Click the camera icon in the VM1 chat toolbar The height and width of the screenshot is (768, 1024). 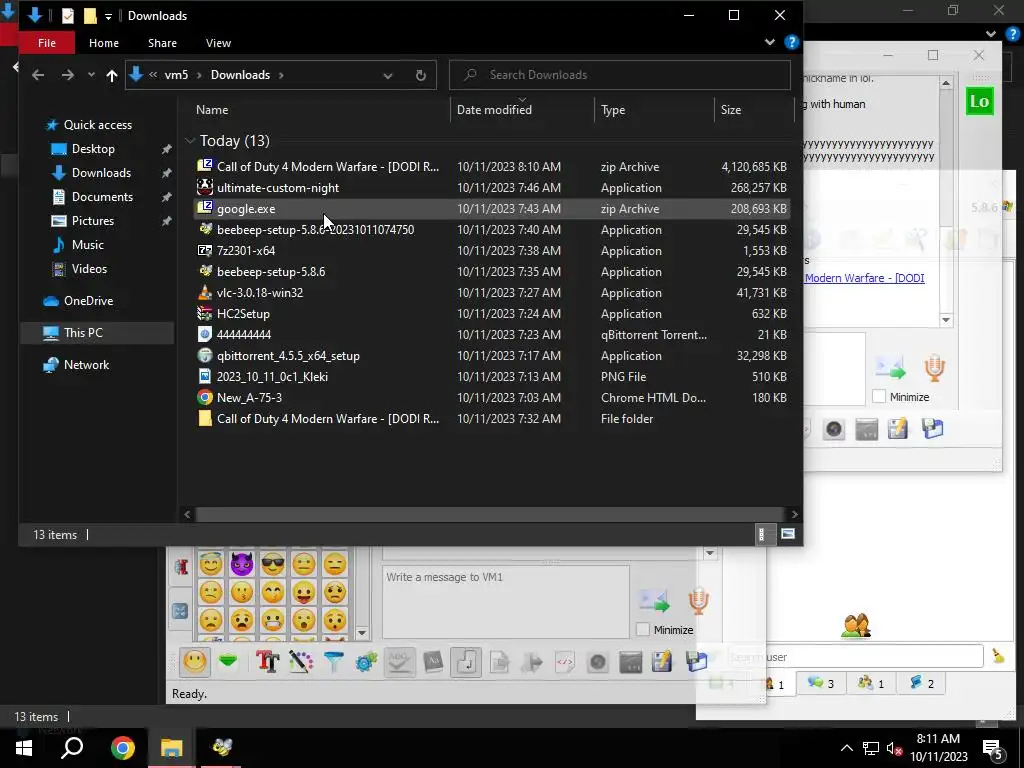coord(598,662)
